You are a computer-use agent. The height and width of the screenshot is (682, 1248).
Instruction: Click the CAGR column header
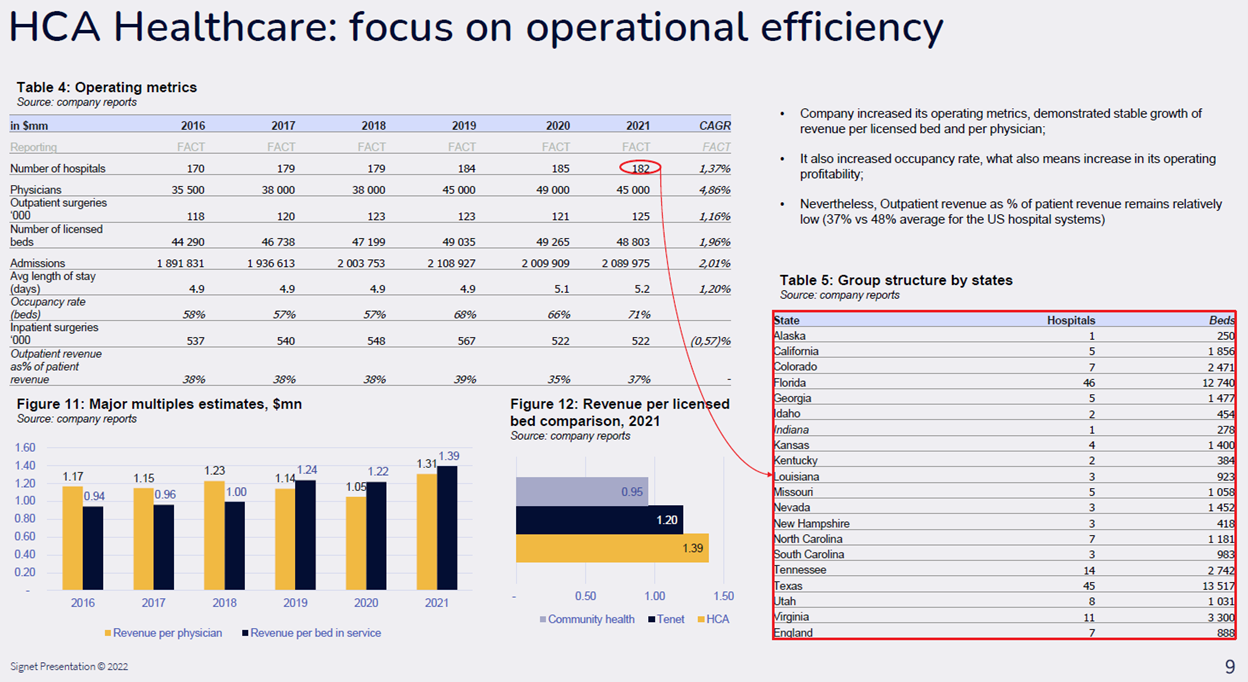click(x=714, y=126)
